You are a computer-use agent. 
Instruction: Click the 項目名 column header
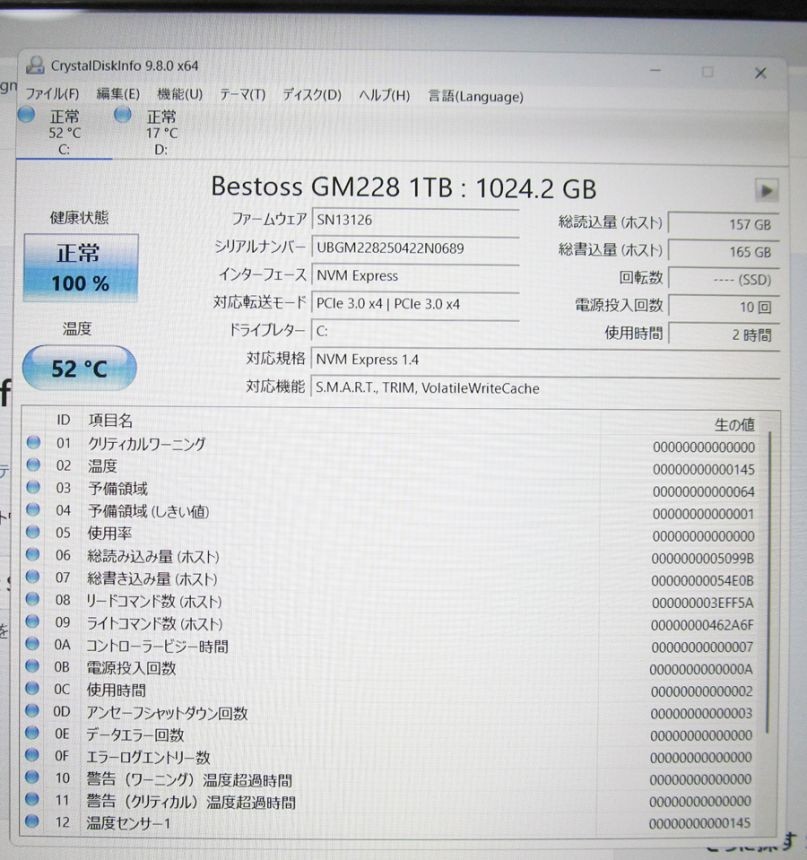(110, 421)
